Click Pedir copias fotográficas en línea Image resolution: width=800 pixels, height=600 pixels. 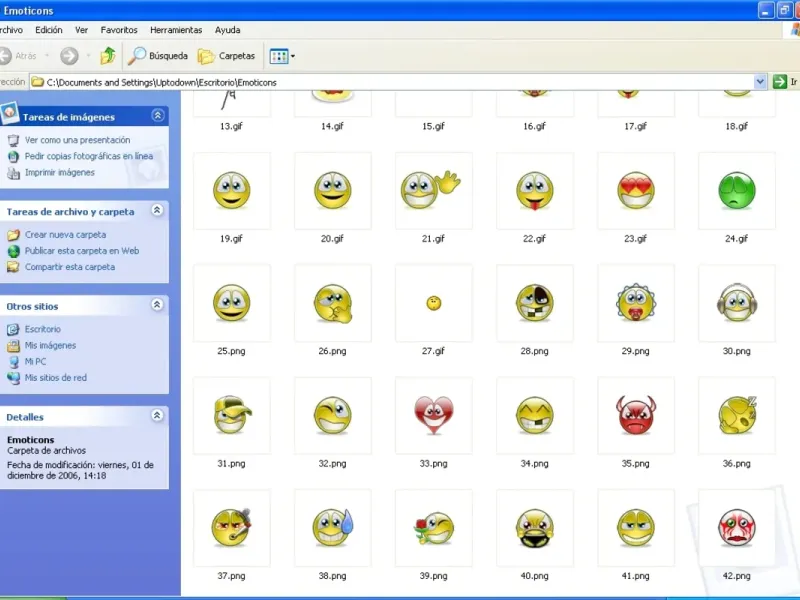click(89, 156)
